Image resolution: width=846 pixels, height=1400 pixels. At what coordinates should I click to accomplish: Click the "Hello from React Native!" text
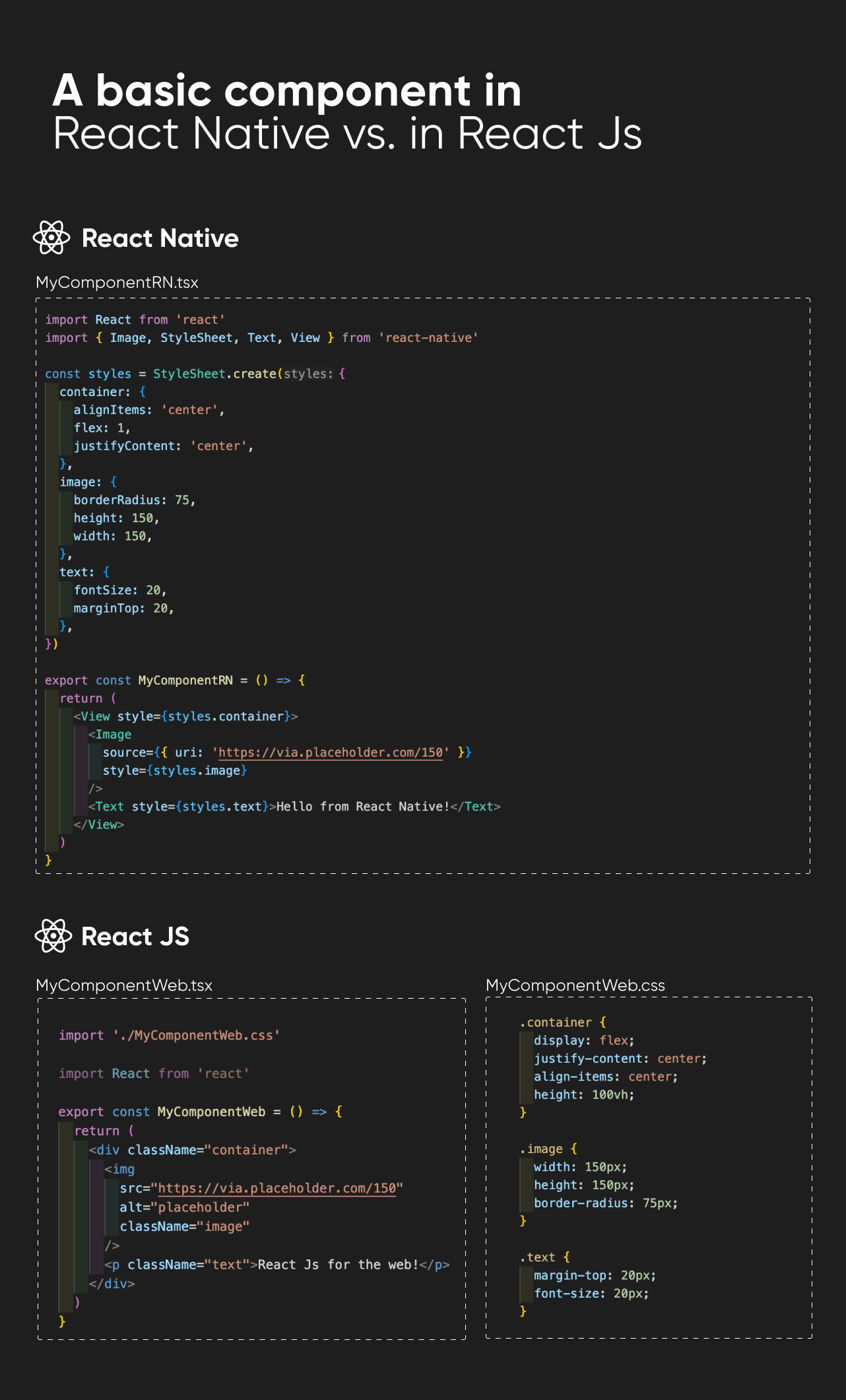(362, 807)
